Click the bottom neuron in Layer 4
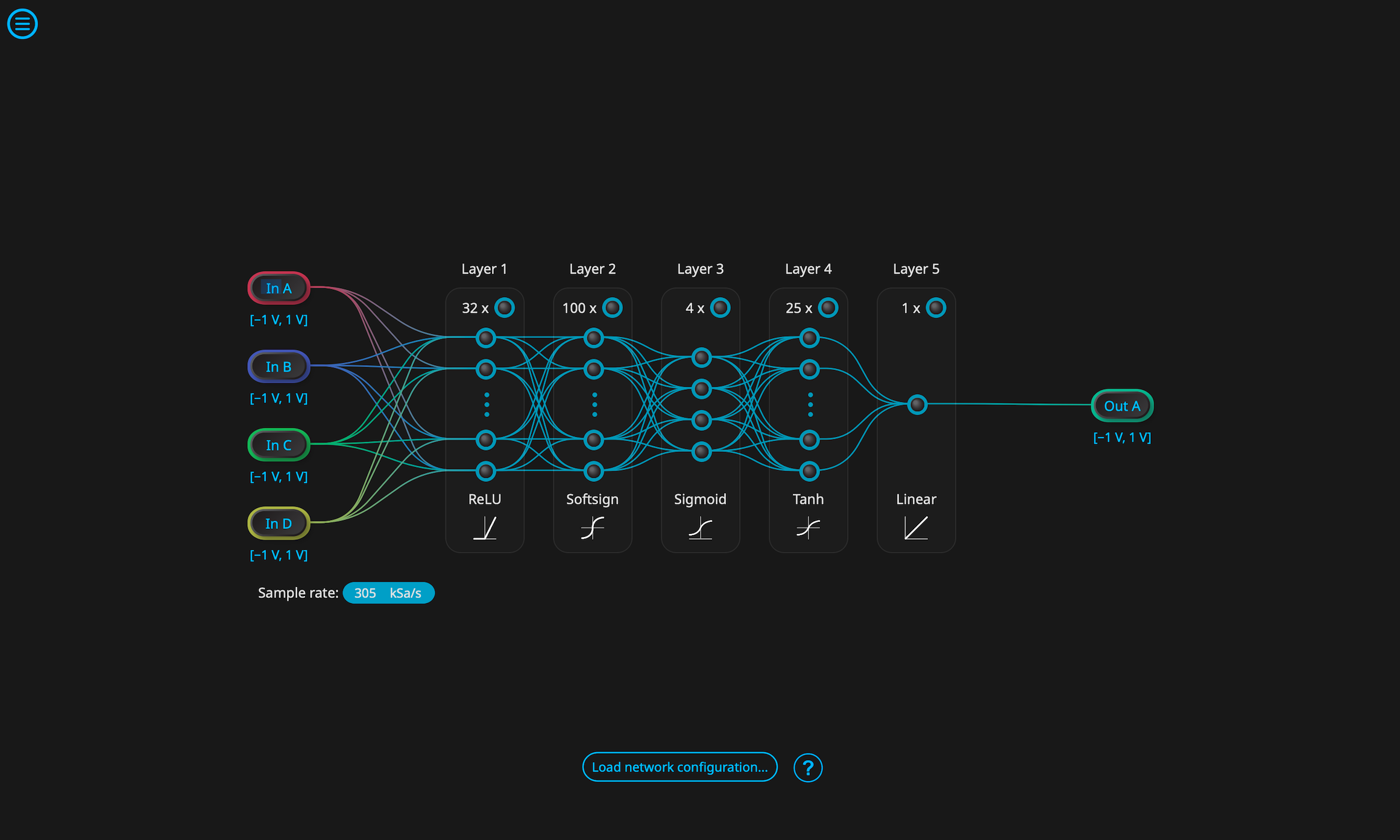Screen dimensions: 1400x840 pyautogui.click(x=810, y=471)
